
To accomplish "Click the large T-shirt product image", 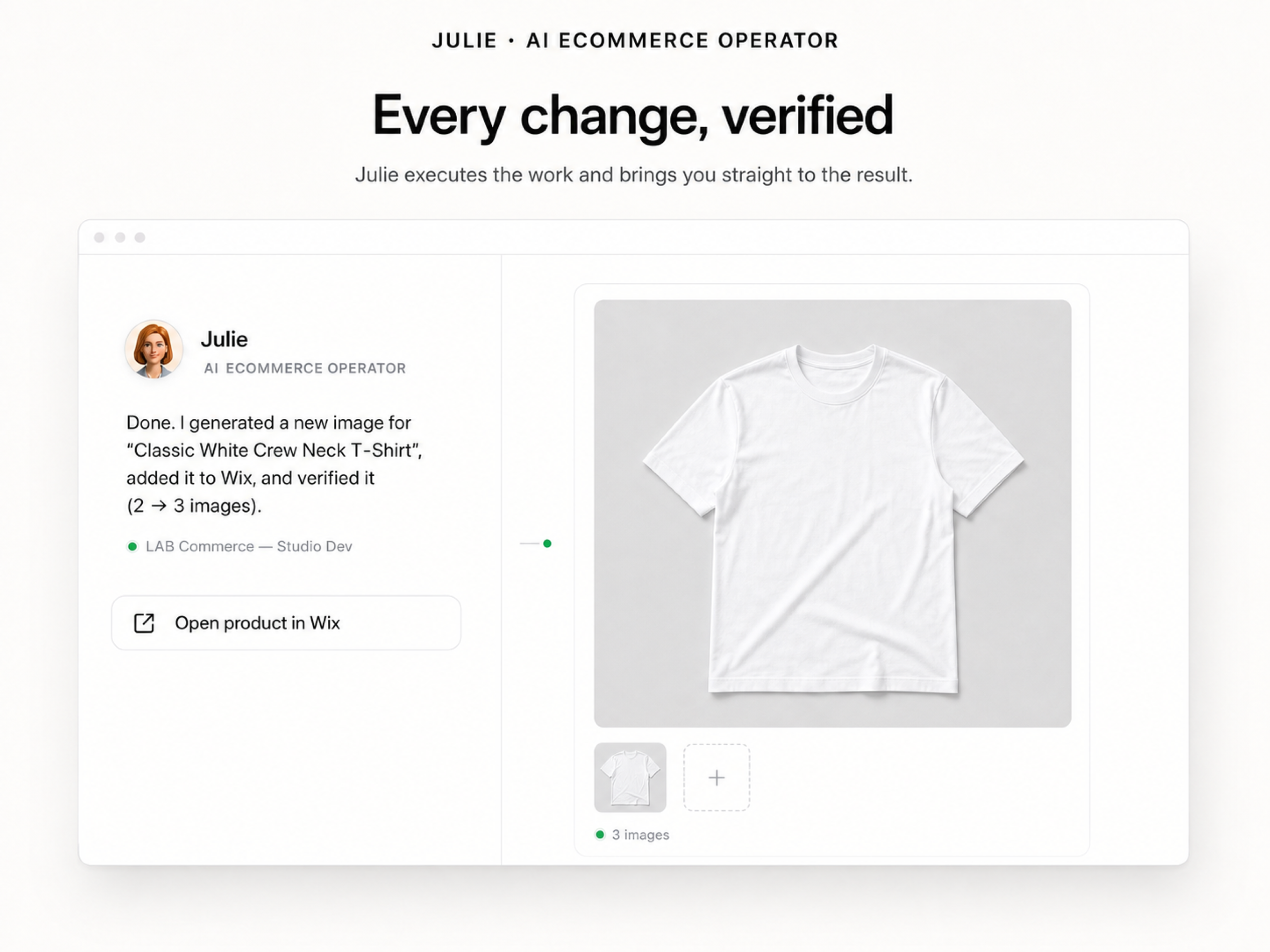I will [x=833, y=513].
